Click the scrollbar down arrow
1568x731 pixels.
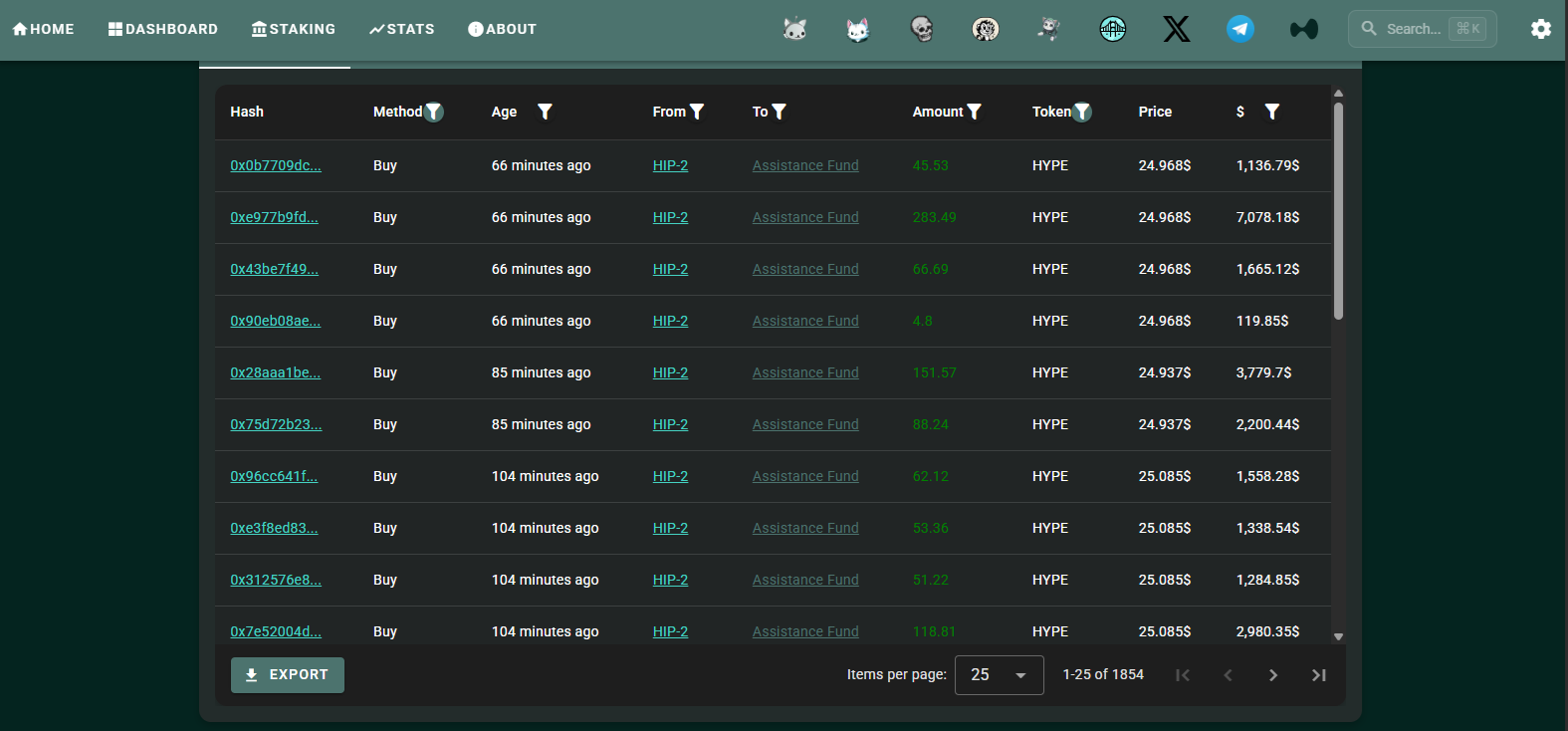point(1338,636)
